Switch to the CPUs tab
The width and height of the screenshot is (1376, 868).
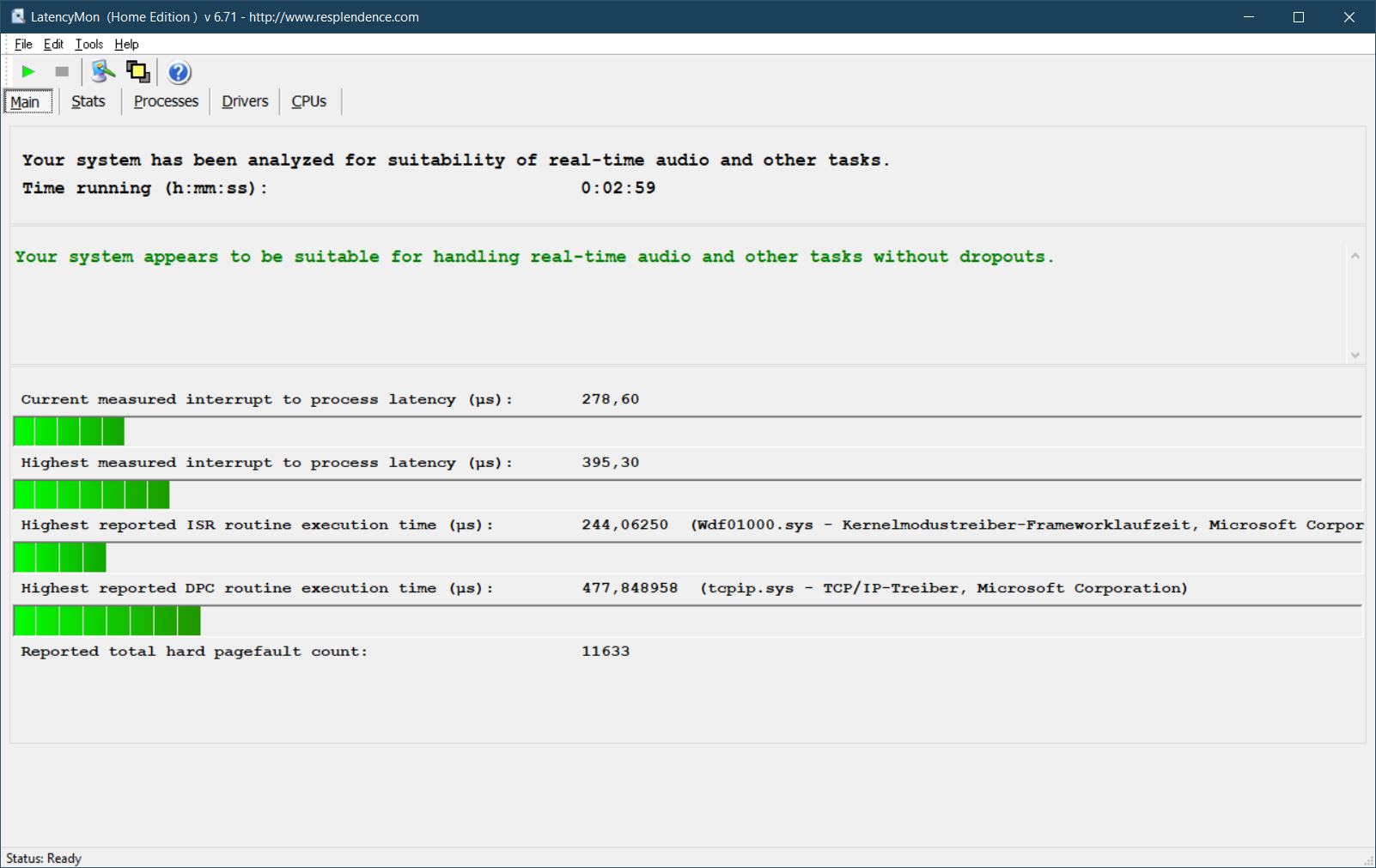(x=308, y=101)
